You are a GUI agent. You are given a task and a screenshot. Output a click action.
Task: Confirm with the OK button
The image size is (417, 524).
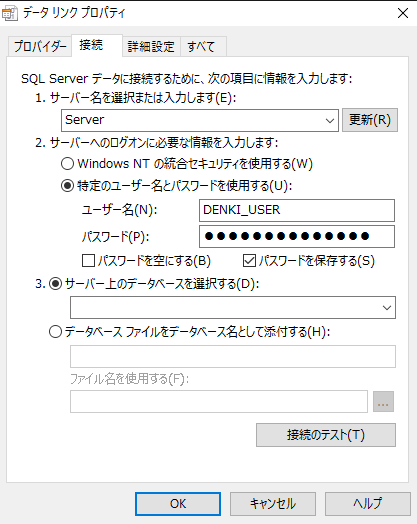178,504
